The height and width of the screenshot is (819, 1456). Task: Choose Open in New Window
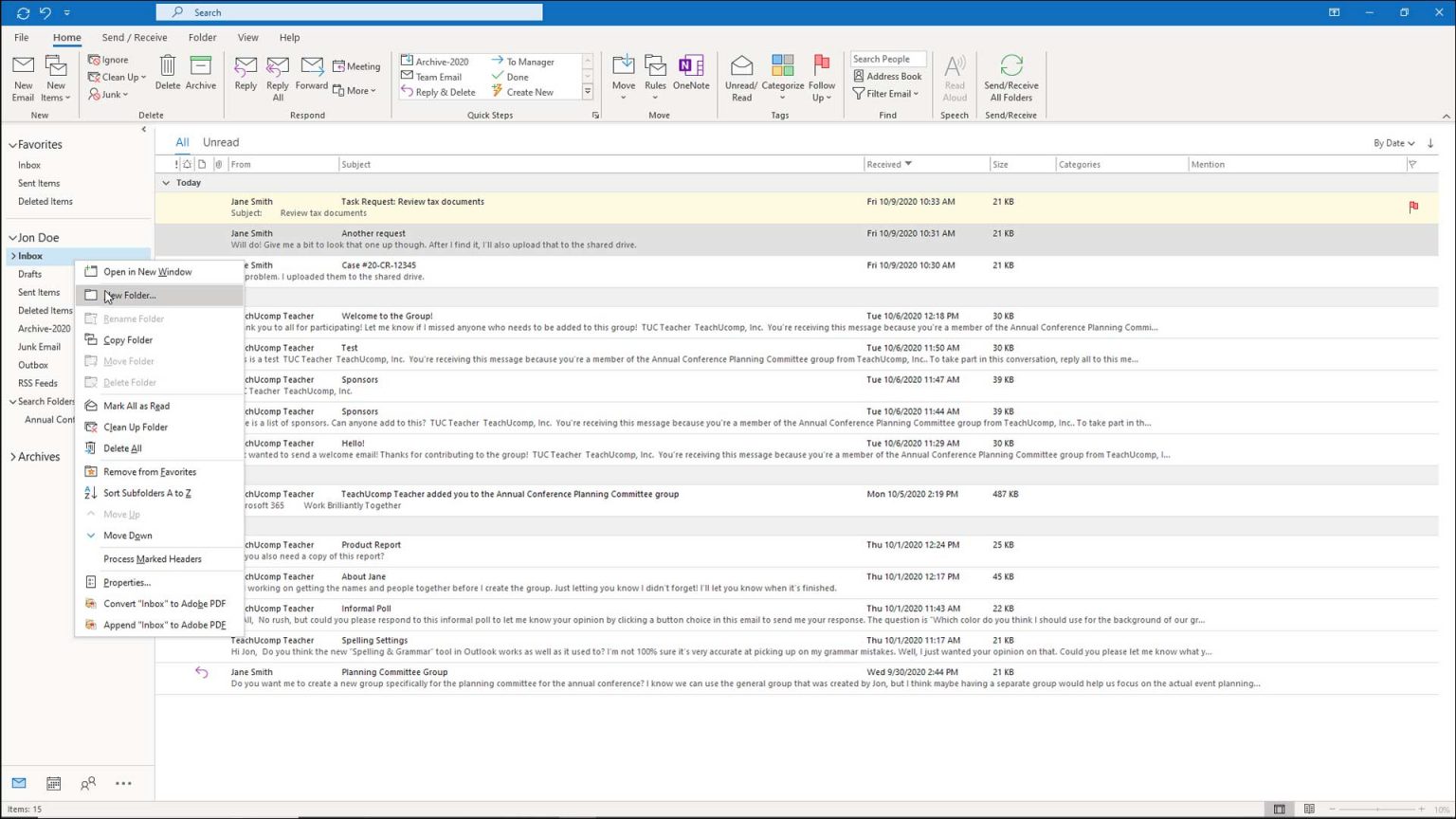[x=159, y=272]
